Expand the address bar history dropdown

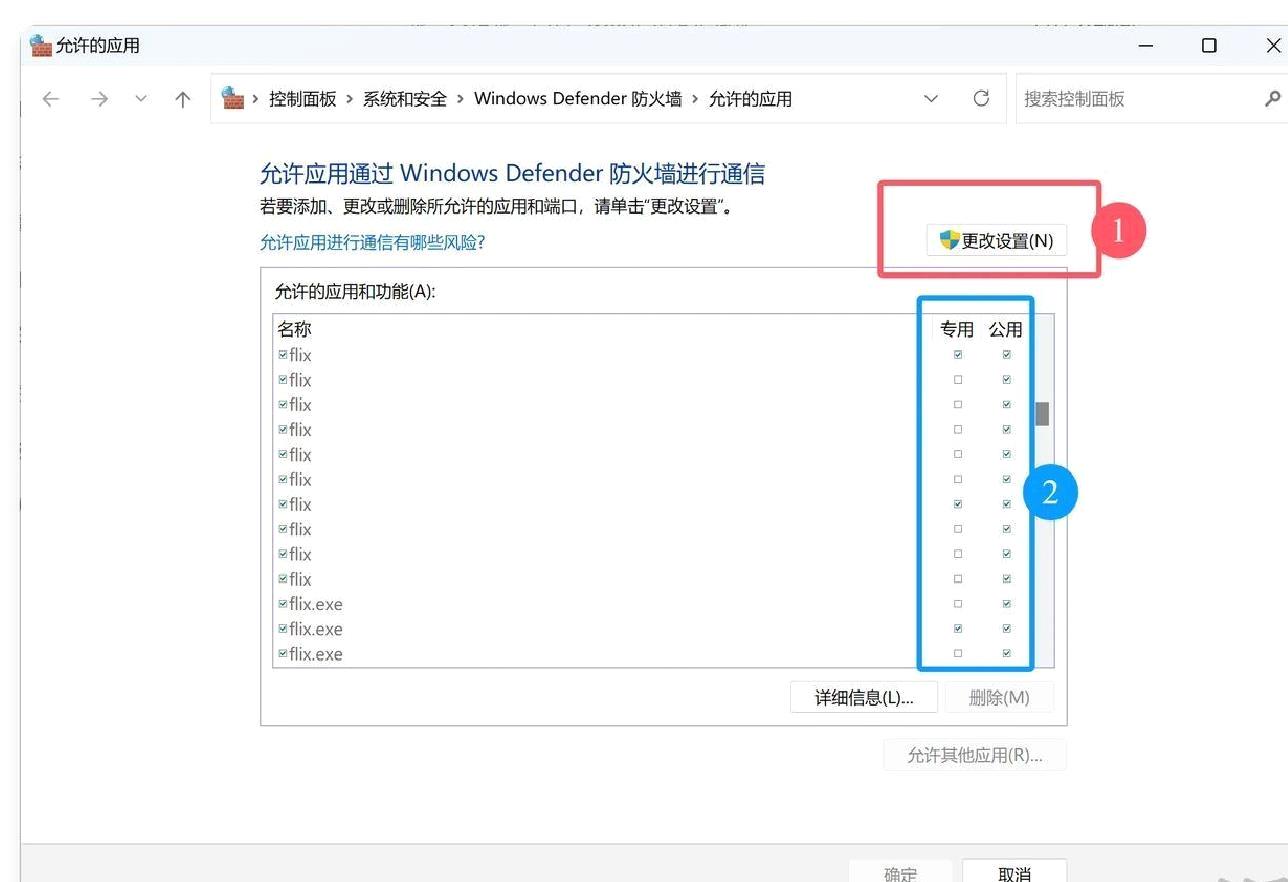click(x=931, y=98)
